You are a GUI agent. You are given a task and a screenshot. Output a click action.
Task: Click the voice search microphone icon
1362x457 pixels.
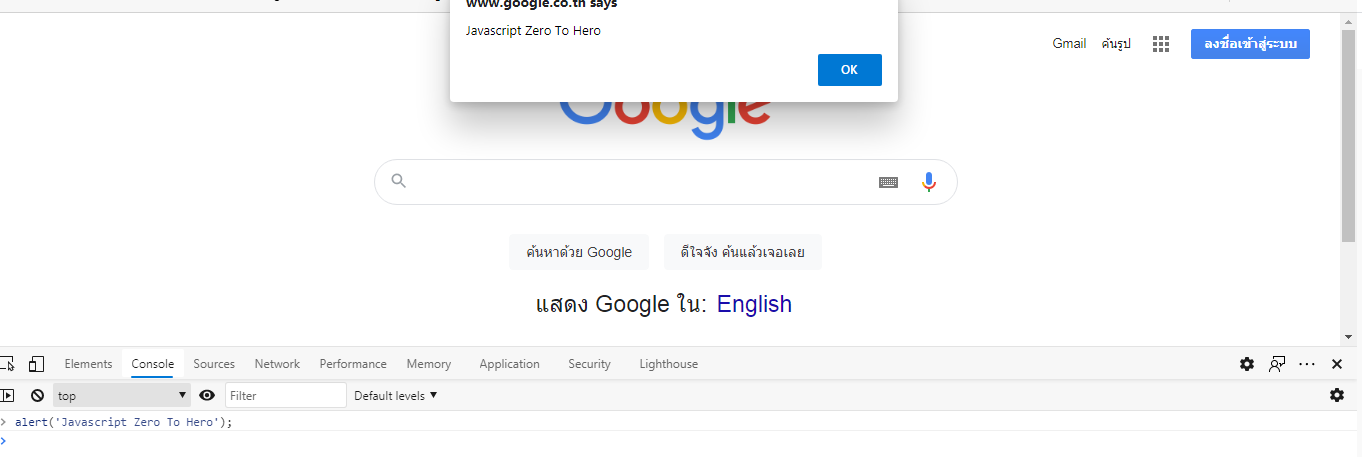point(929,182)
